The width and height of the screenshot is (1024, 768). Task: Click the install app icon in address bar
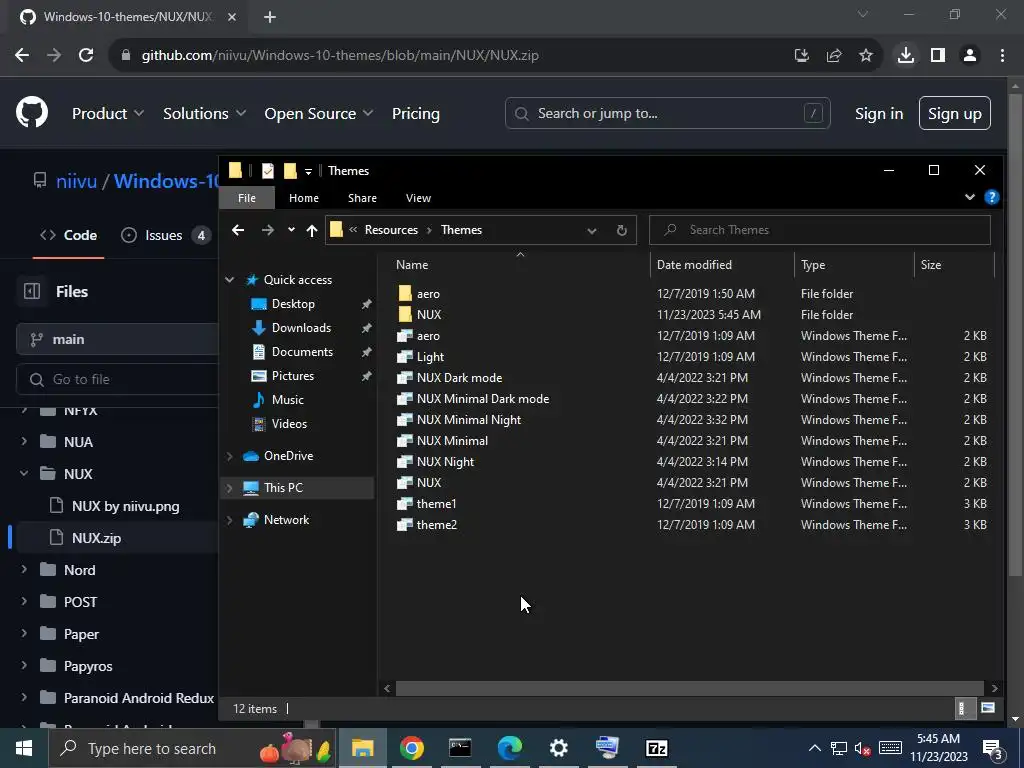[801, 56]
